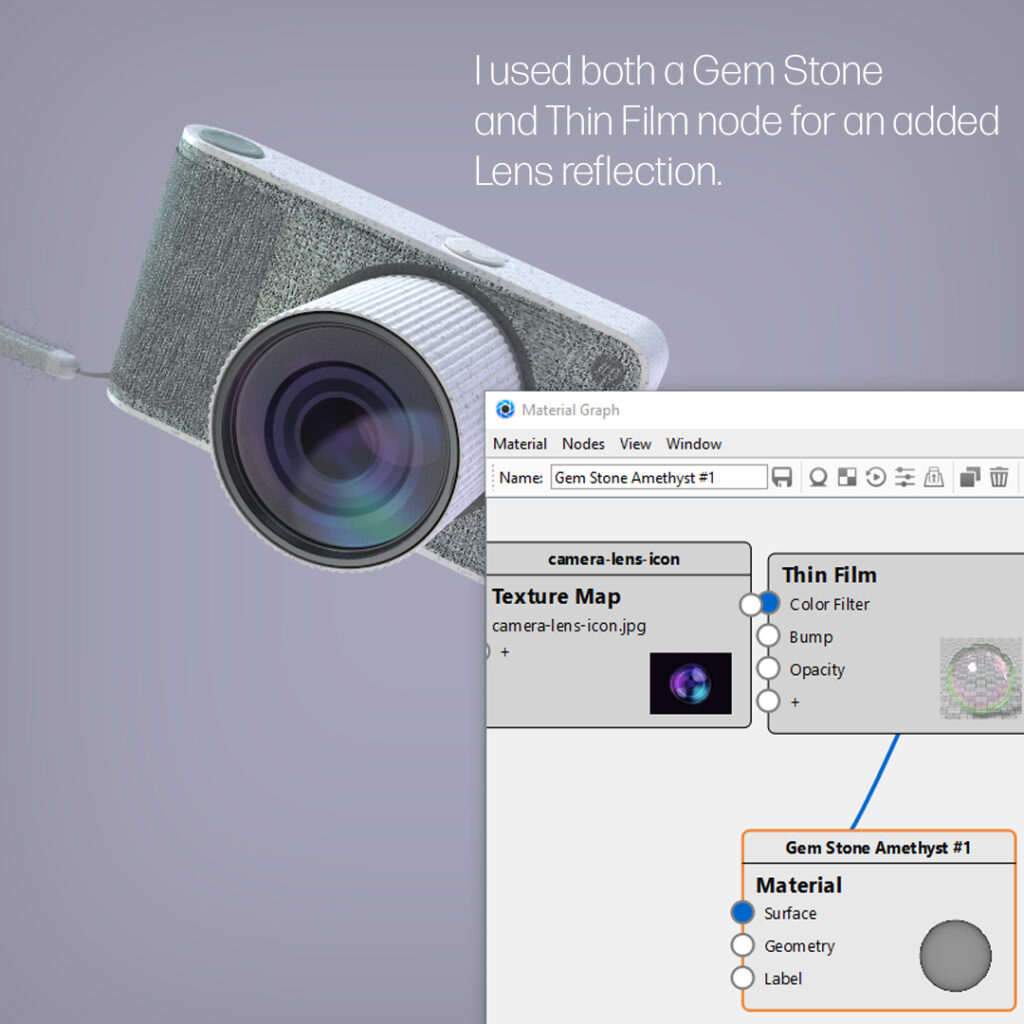
Task: Expand the plus row on the Texture Map node
Action: click(x=504, y=652)
